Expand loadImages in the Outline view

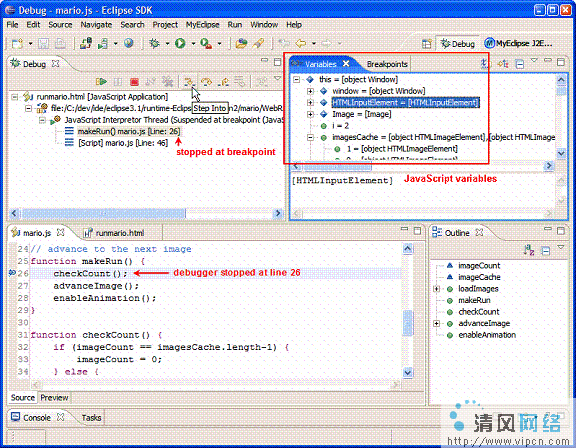[x=436, y=289]
